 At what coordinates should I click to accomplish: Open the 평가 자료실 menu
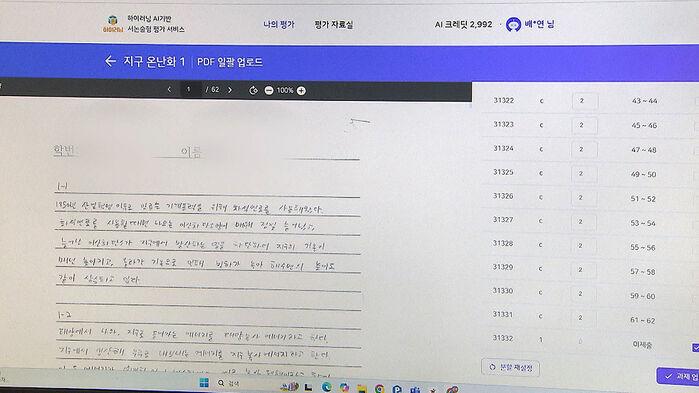[x=333, y=25]
